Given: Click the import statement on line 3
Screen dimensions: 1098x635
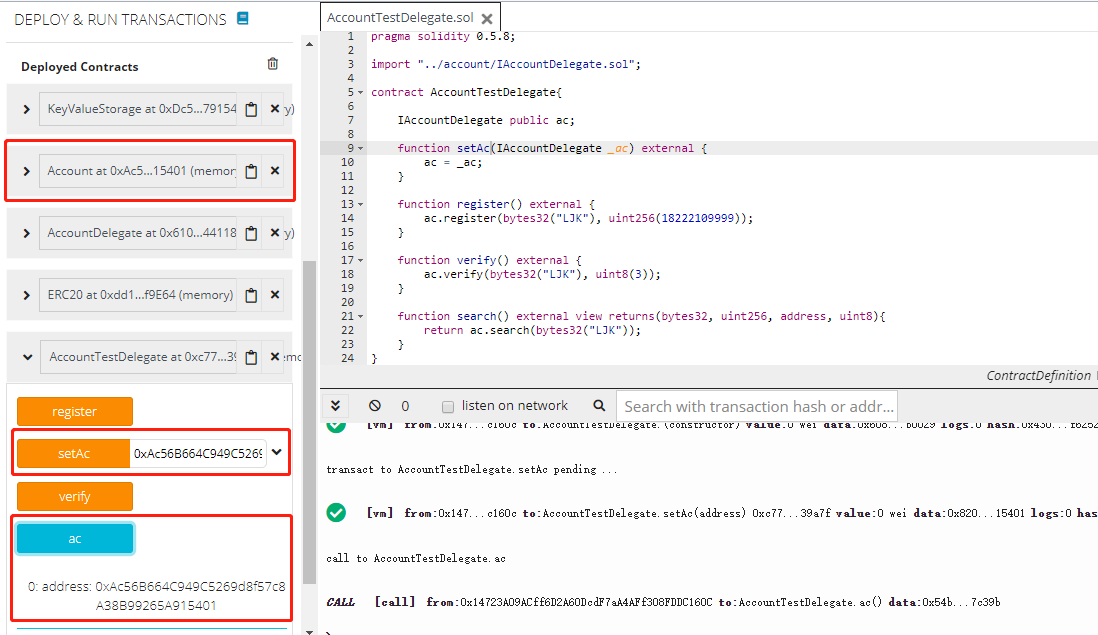Looking at the screenshot, I should [506, 64].
